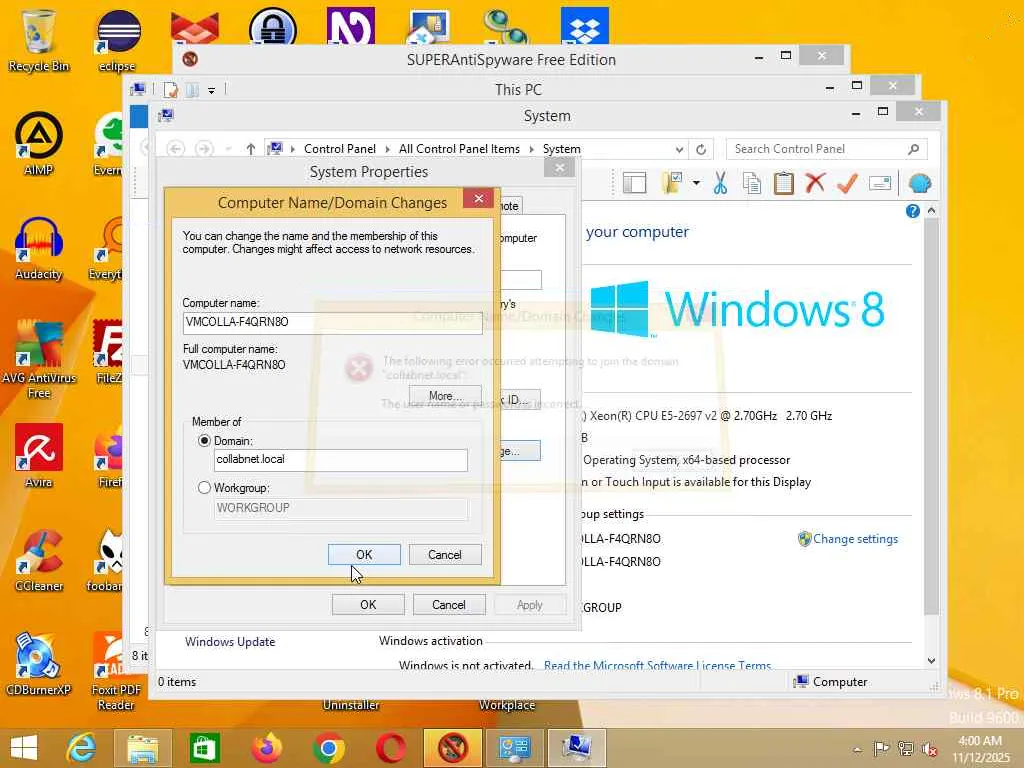Viewport: 1024px width, 768px height.
Task: Open the Dropbox desktop icon
Action: [584, 26]
